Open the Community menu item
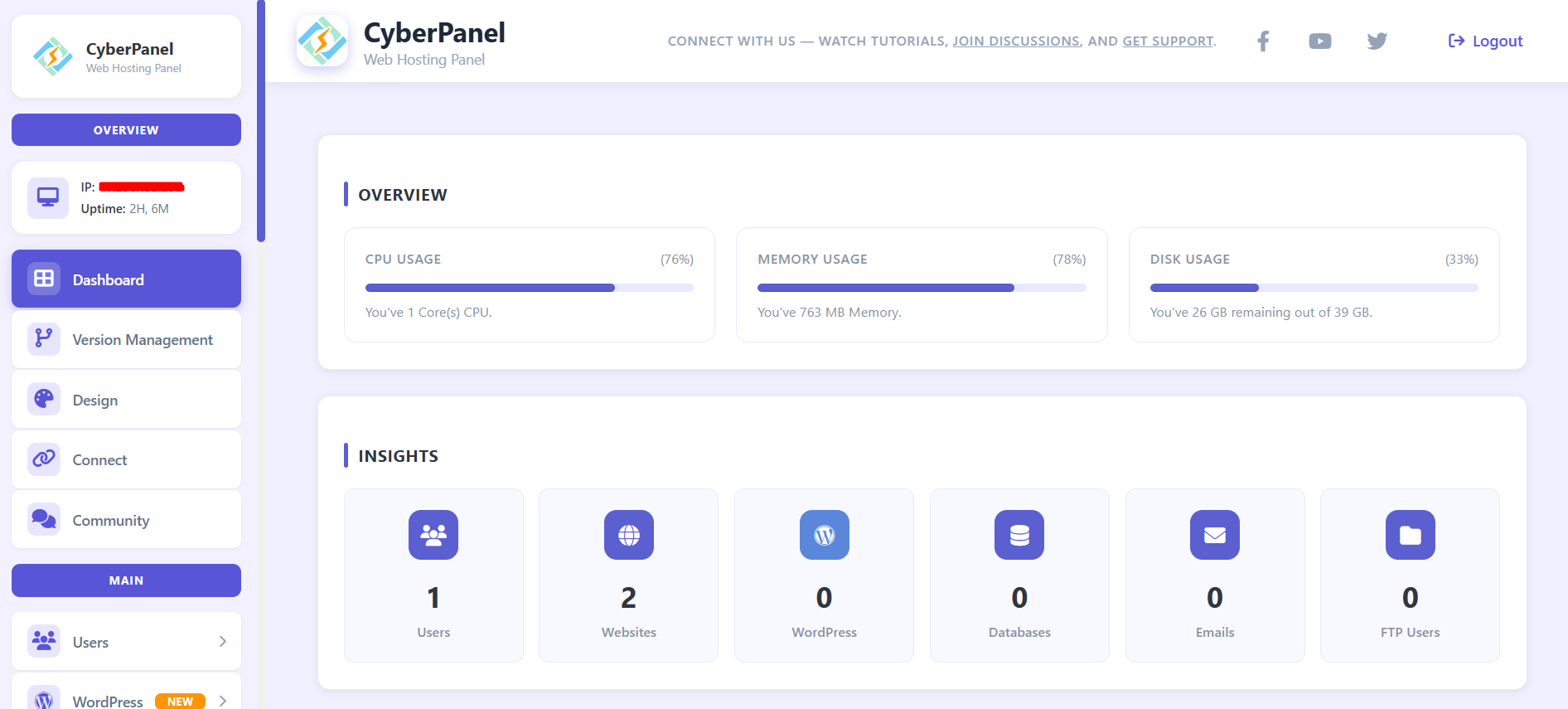Screen dimensions: 1568x709 coord(126,520)
